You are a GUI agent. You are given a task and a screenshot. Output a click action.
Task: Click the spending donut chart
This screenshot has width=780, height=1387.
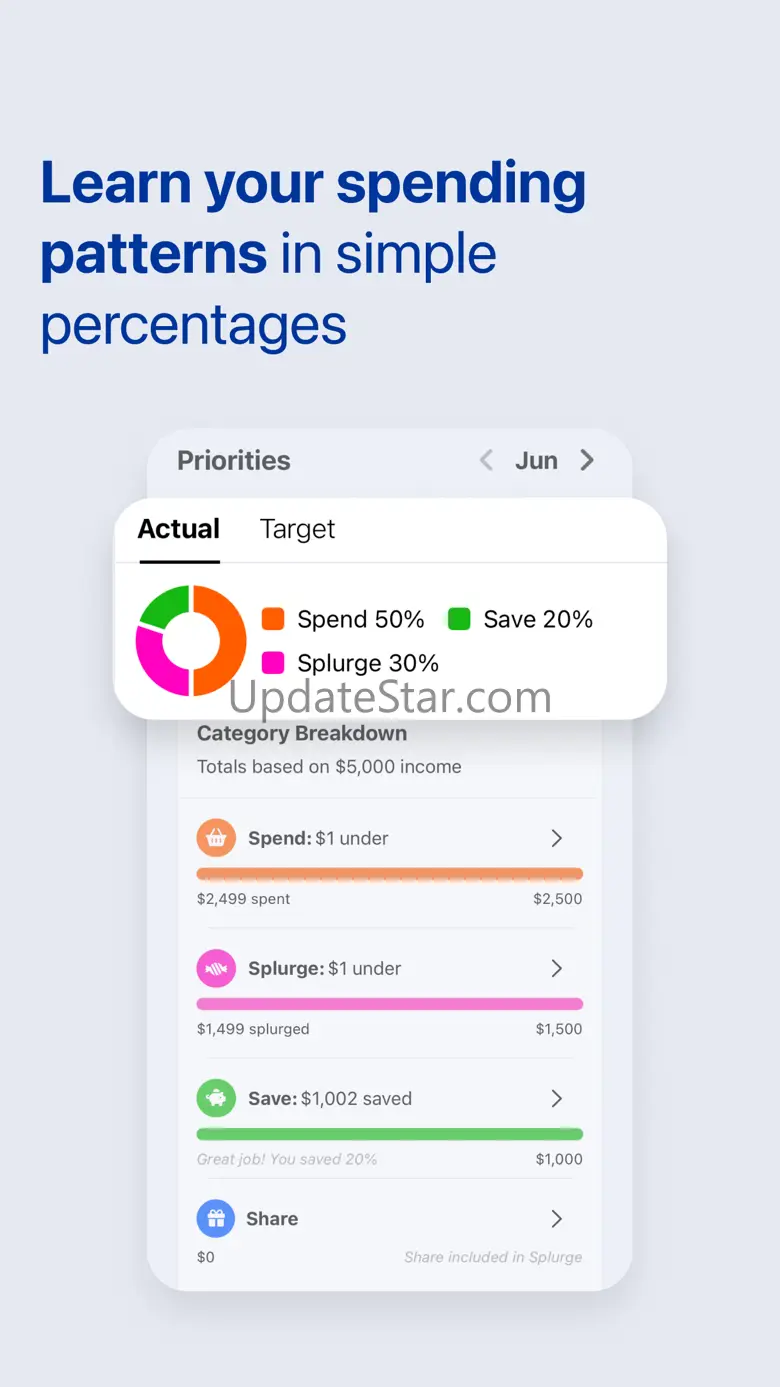click(x=191, y=640)
